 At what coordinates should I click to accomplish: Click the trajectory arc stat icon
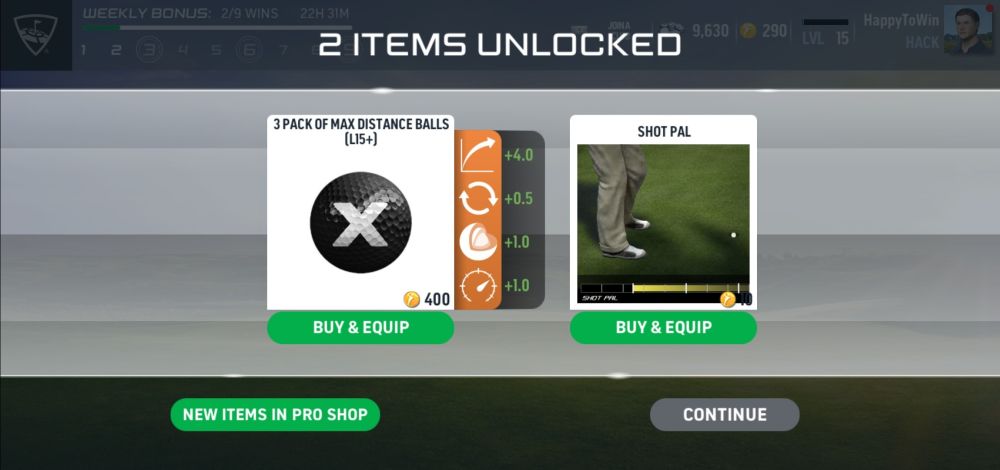coord(478,155)
